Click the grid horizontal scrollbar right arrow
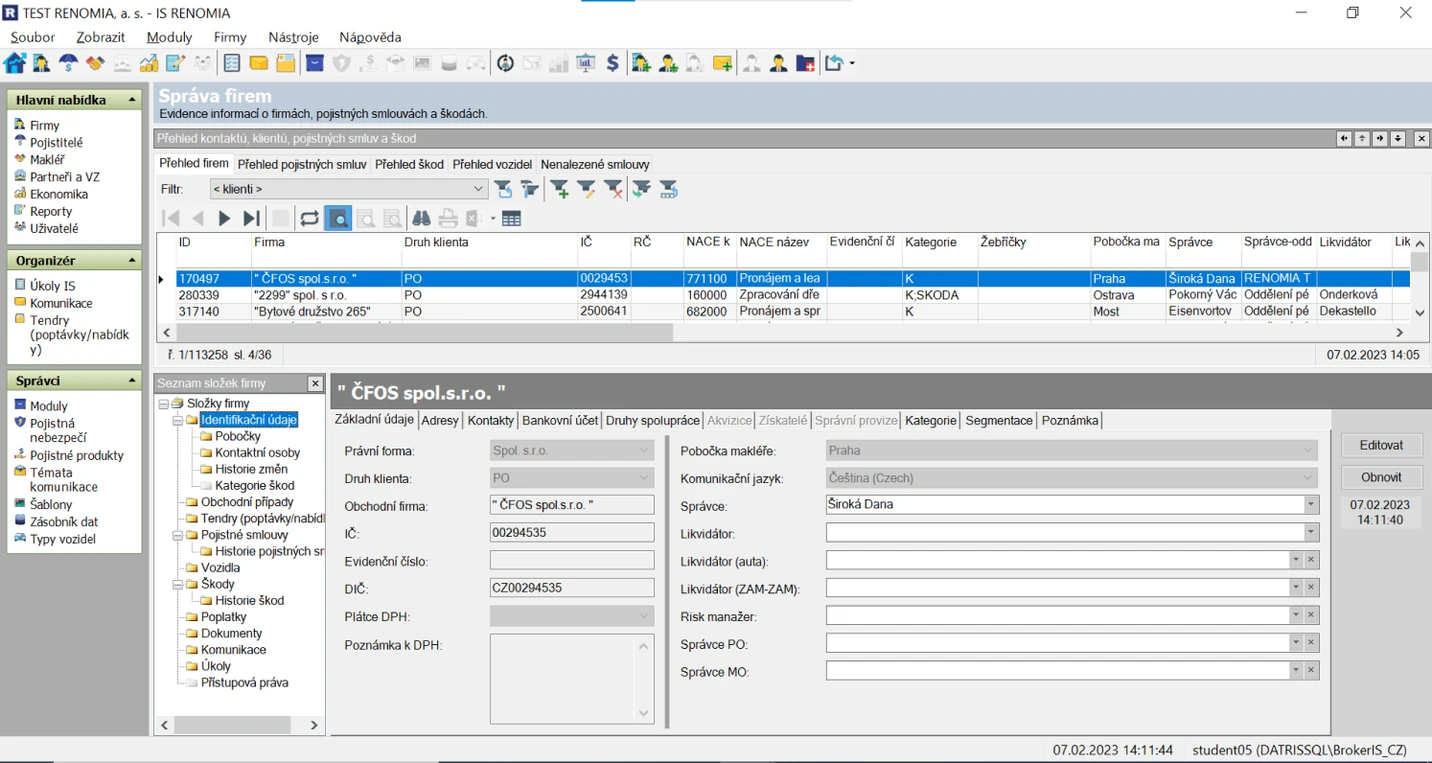Viewport: 1432px width, 763px height. (x=1399, y=333)
